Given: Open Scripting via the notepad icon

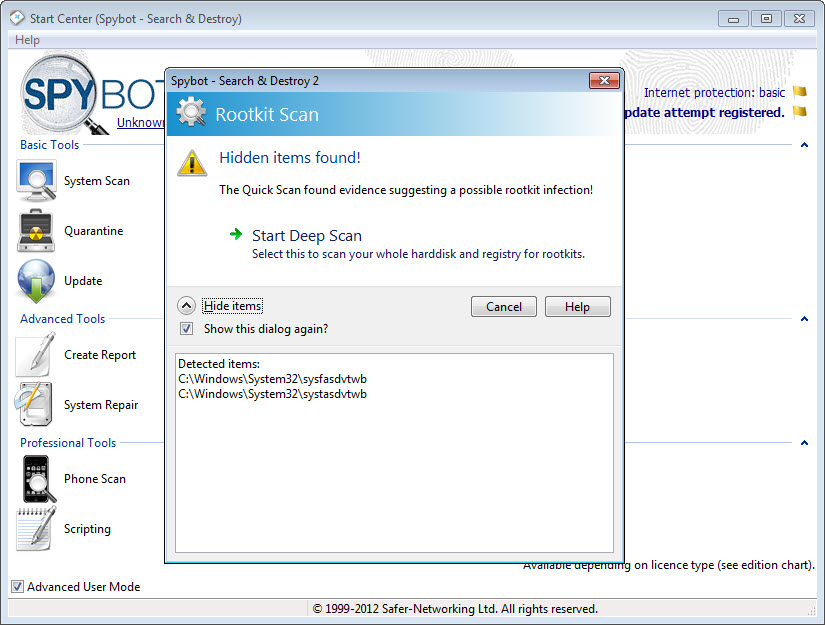Looking at the screenshot, I should pyautogui.click(x=36, y=529).
